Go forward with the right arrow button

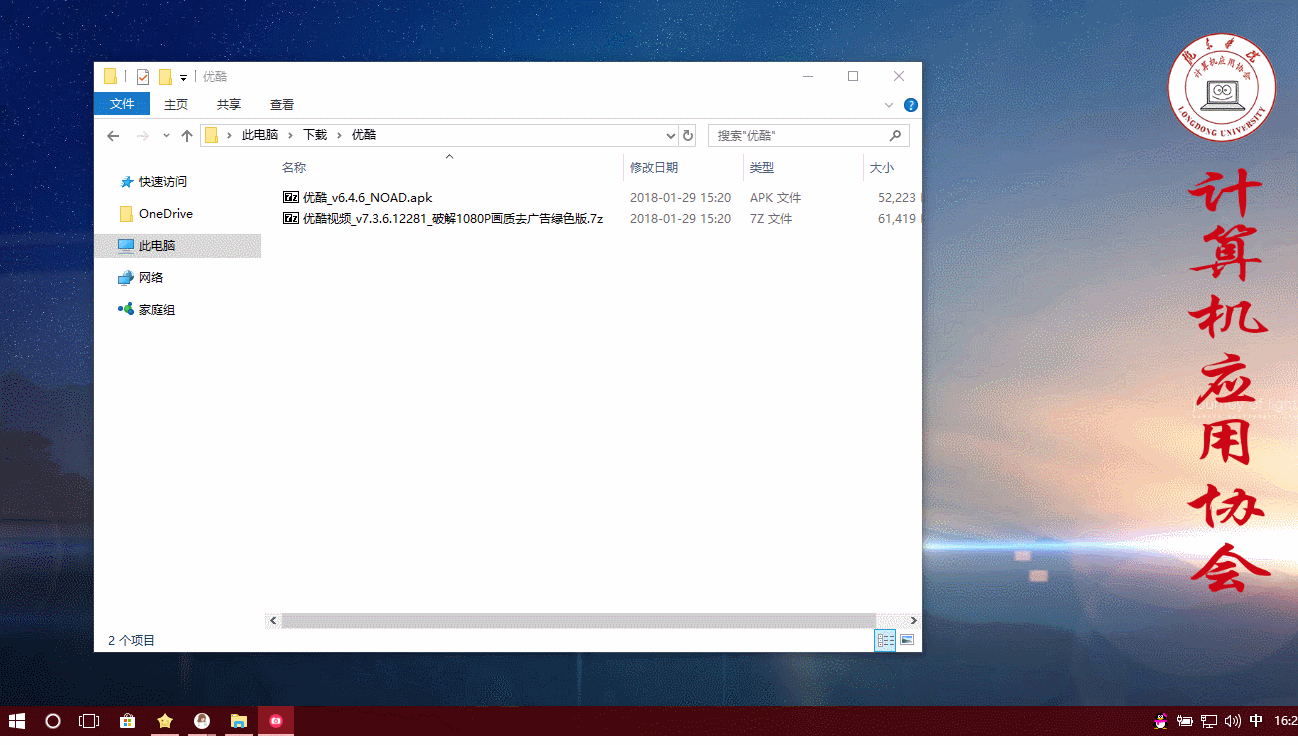click(143, 135)
